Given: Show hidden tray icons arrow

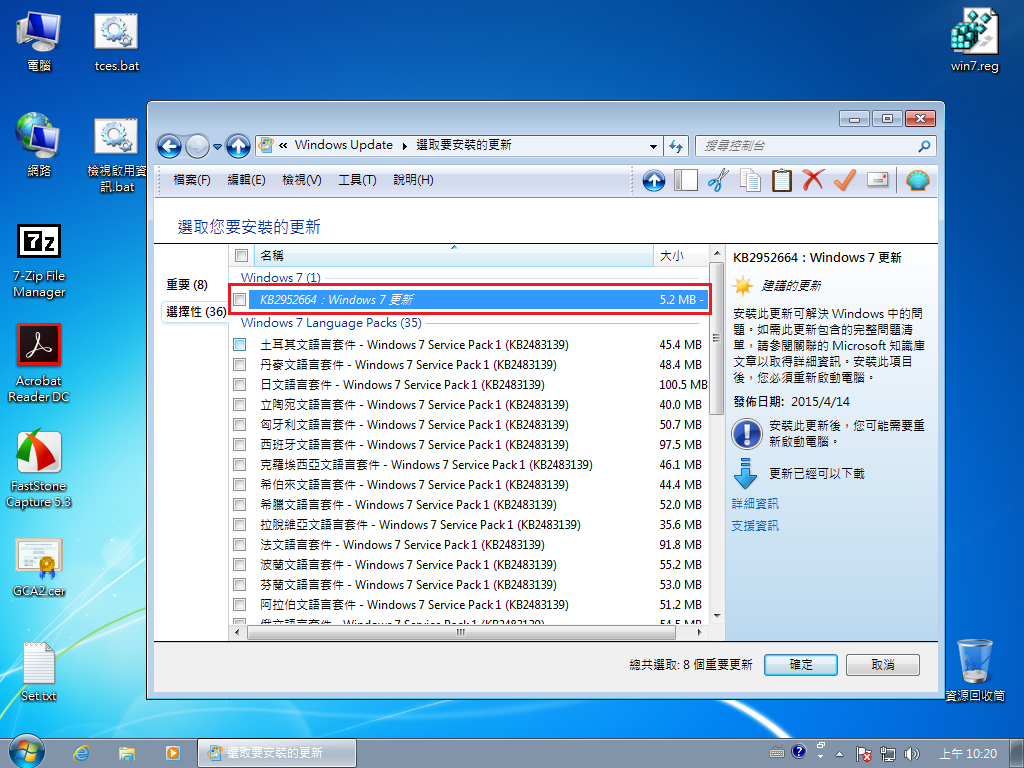Looking at the screenshot, I should [x=839, y=754].
